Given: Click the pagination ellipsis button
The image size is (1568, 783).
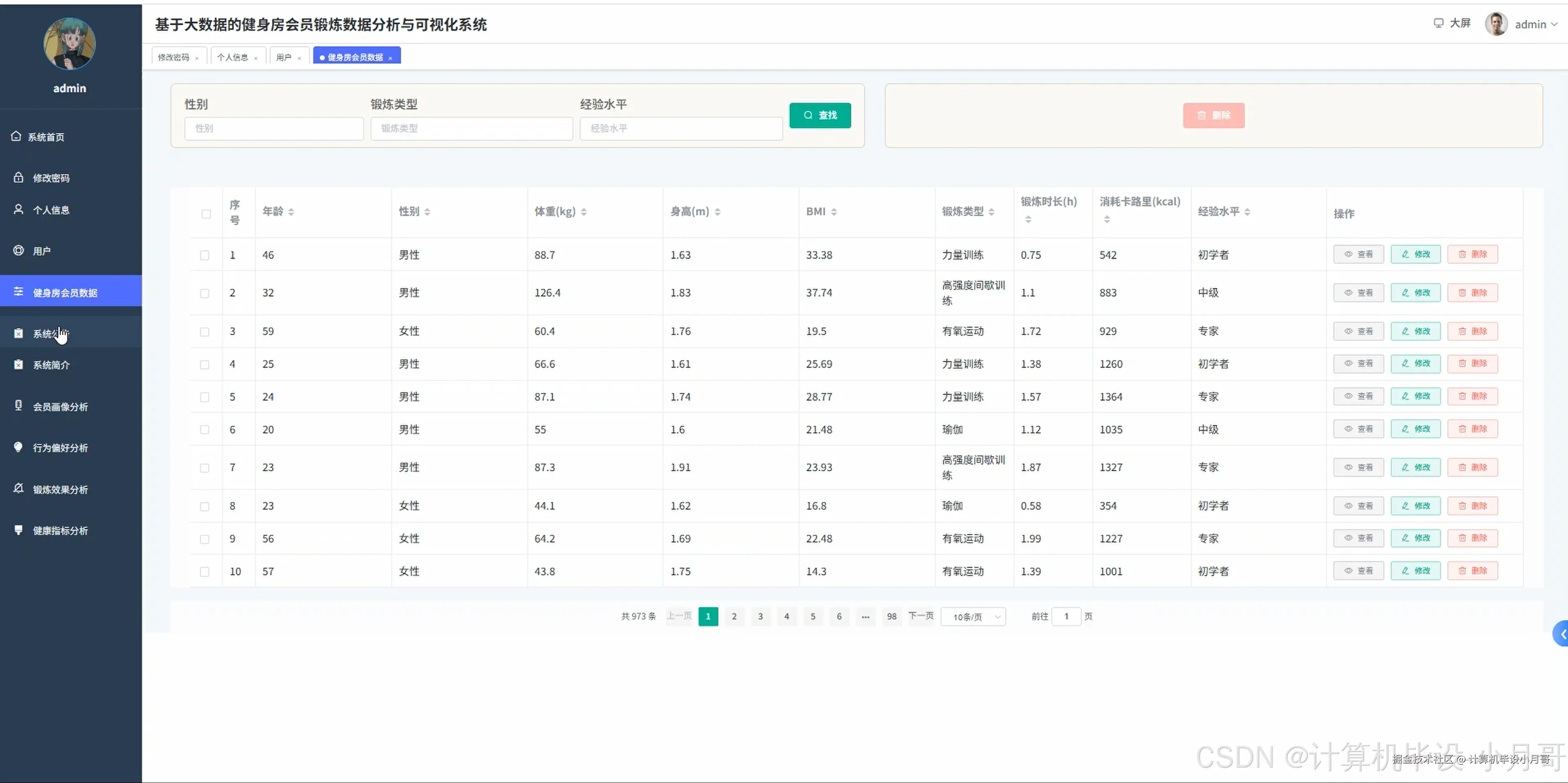Looking at the screenshot, I should 866,616.
